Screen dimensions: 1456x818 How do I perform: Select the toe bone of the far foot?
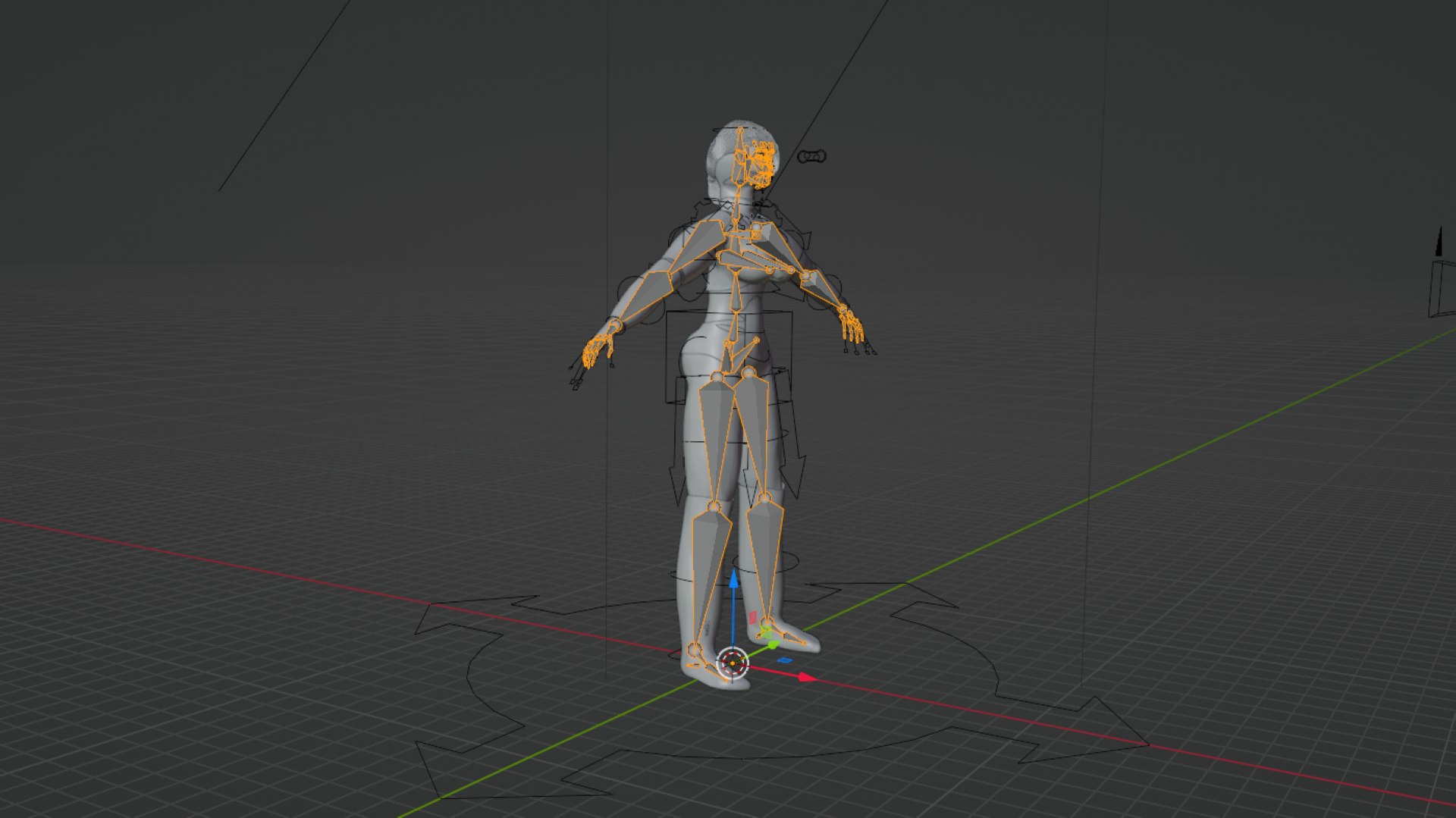(x=795, y=639)
